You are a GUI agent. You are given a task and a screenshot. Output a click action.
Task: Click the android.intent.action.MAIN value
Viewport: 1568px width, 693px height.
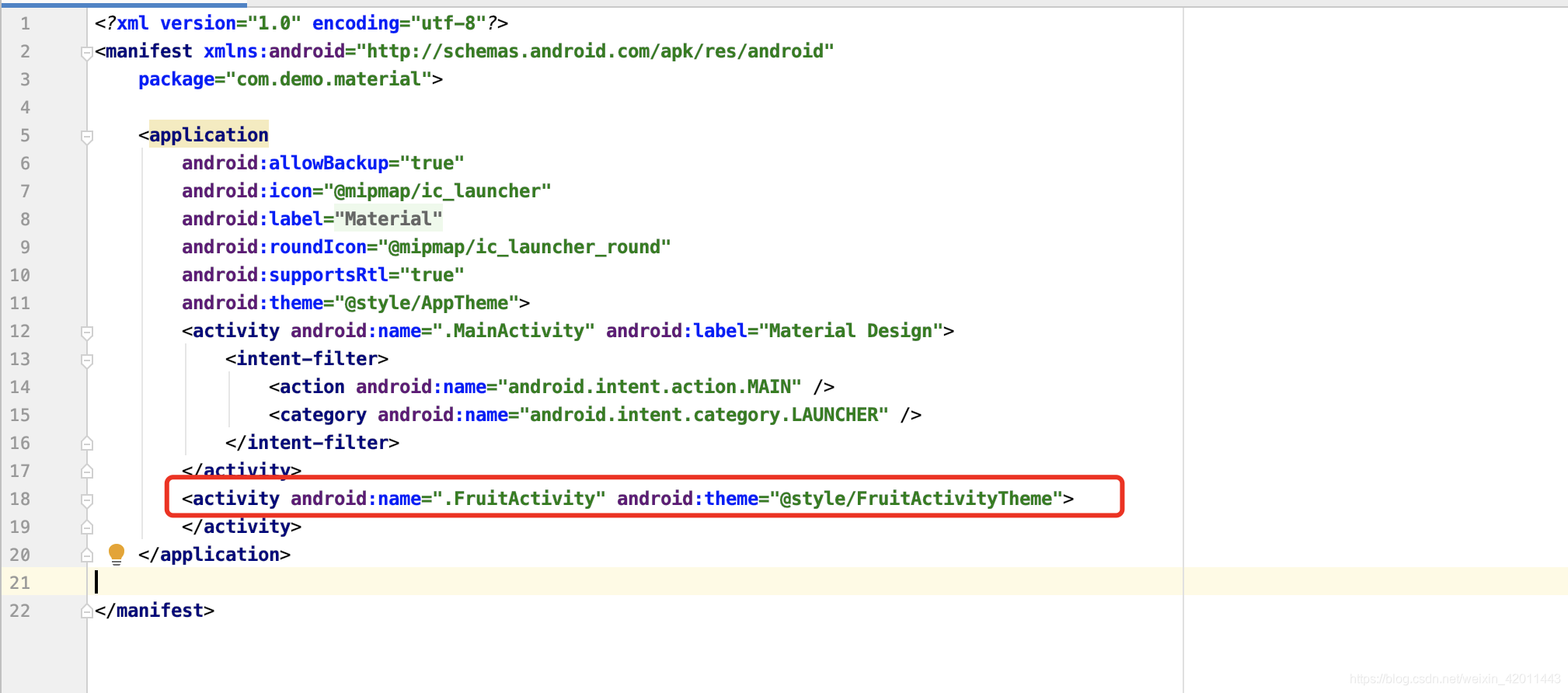pos(650,387)
